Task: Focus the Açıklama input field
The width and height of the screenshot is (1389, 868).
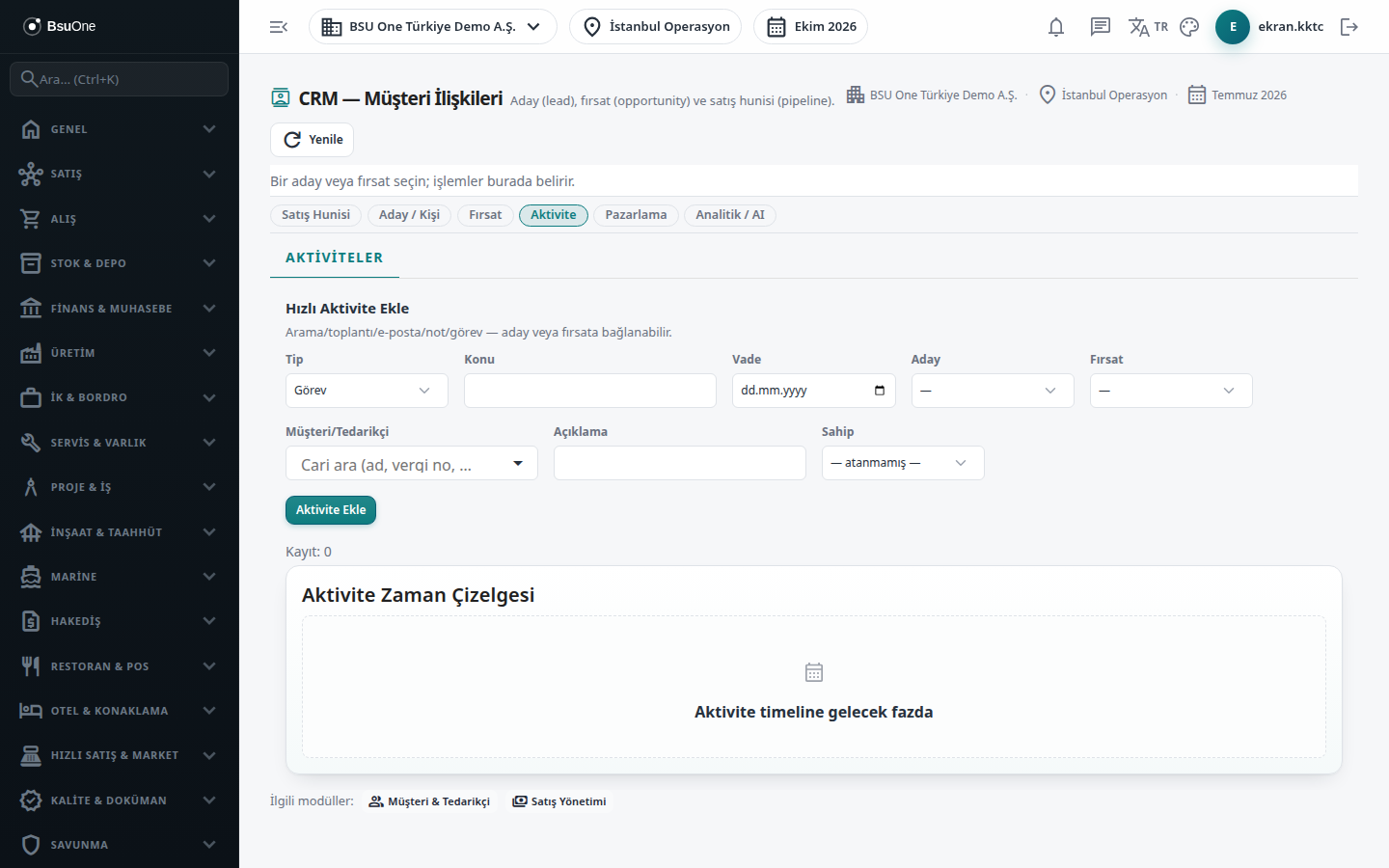Action: point(680,463)
